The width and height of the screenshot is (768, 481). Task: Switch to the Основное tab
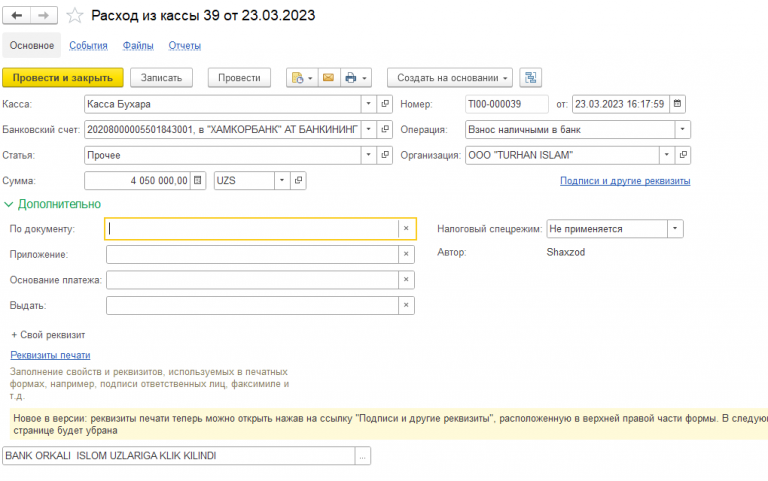pos(32,46)
